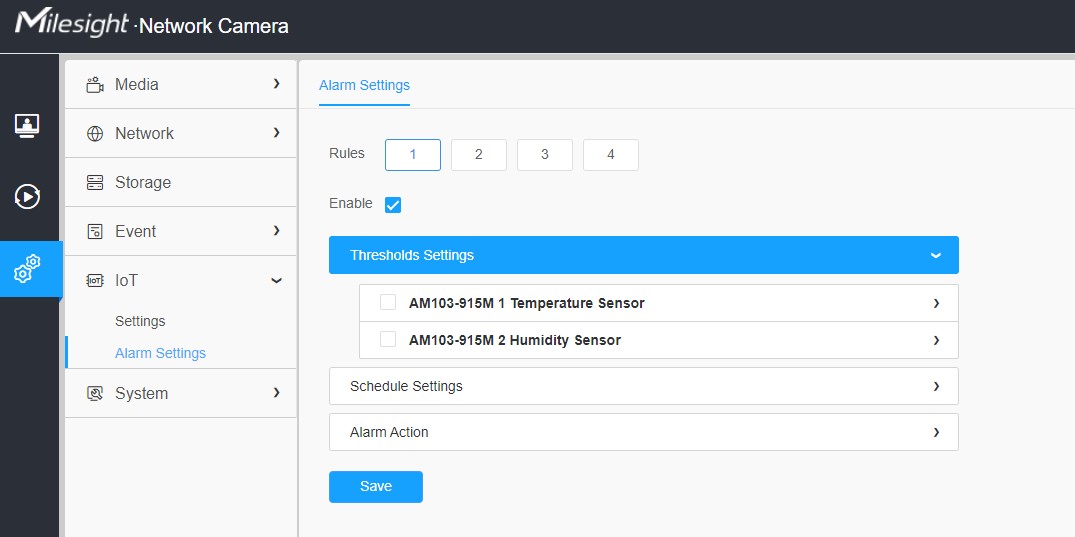Expand Temperature Sensor row arrow
Screen dimensions: 1075x537
point(937,303)
